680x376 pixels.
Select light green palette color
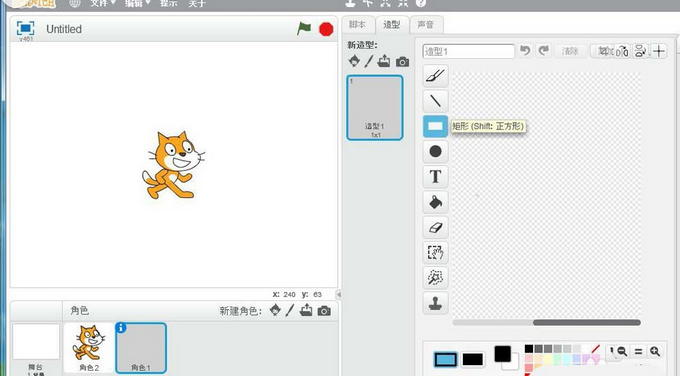coord(558,359)
